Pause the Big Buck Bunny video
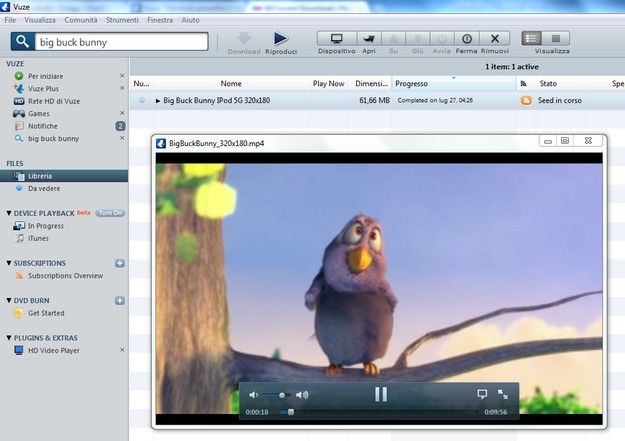 (381, 394)
